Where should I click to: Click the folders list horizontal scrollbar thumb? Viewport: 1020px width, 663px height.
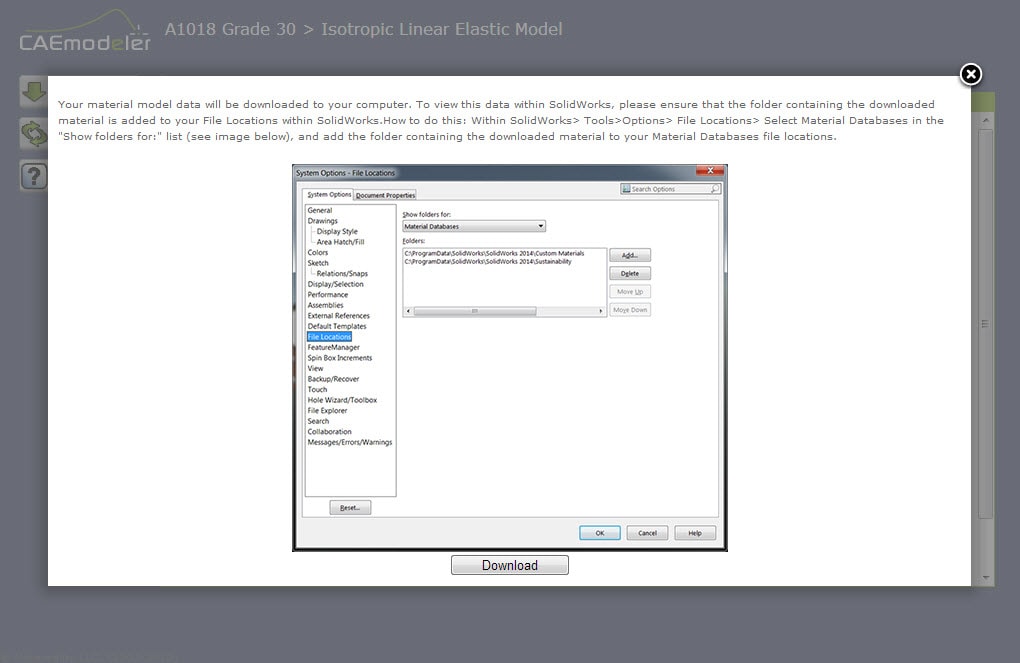475,311
